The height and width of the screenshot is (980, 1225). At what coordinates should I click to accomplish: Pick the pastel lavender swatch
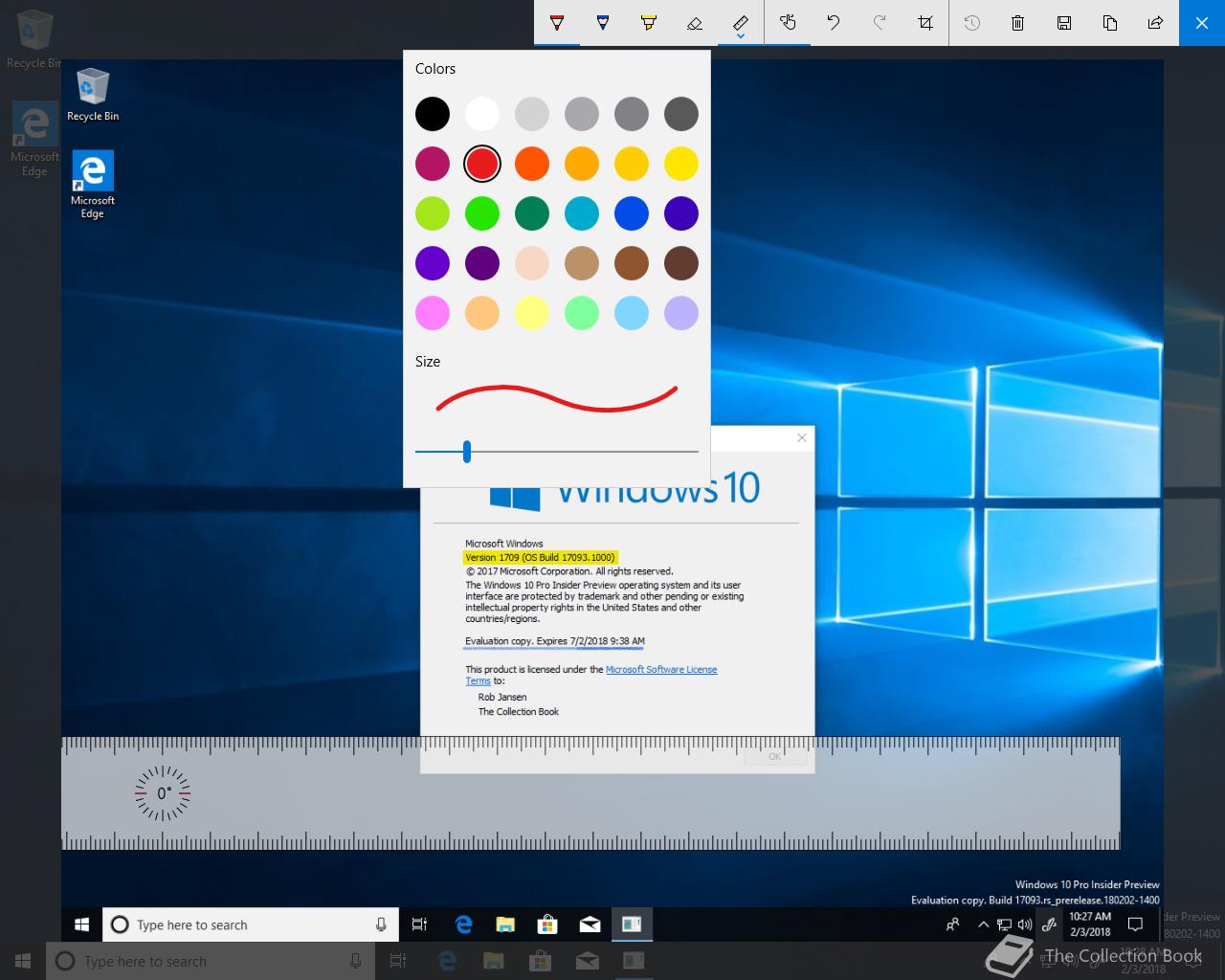(x=681, y=313)
